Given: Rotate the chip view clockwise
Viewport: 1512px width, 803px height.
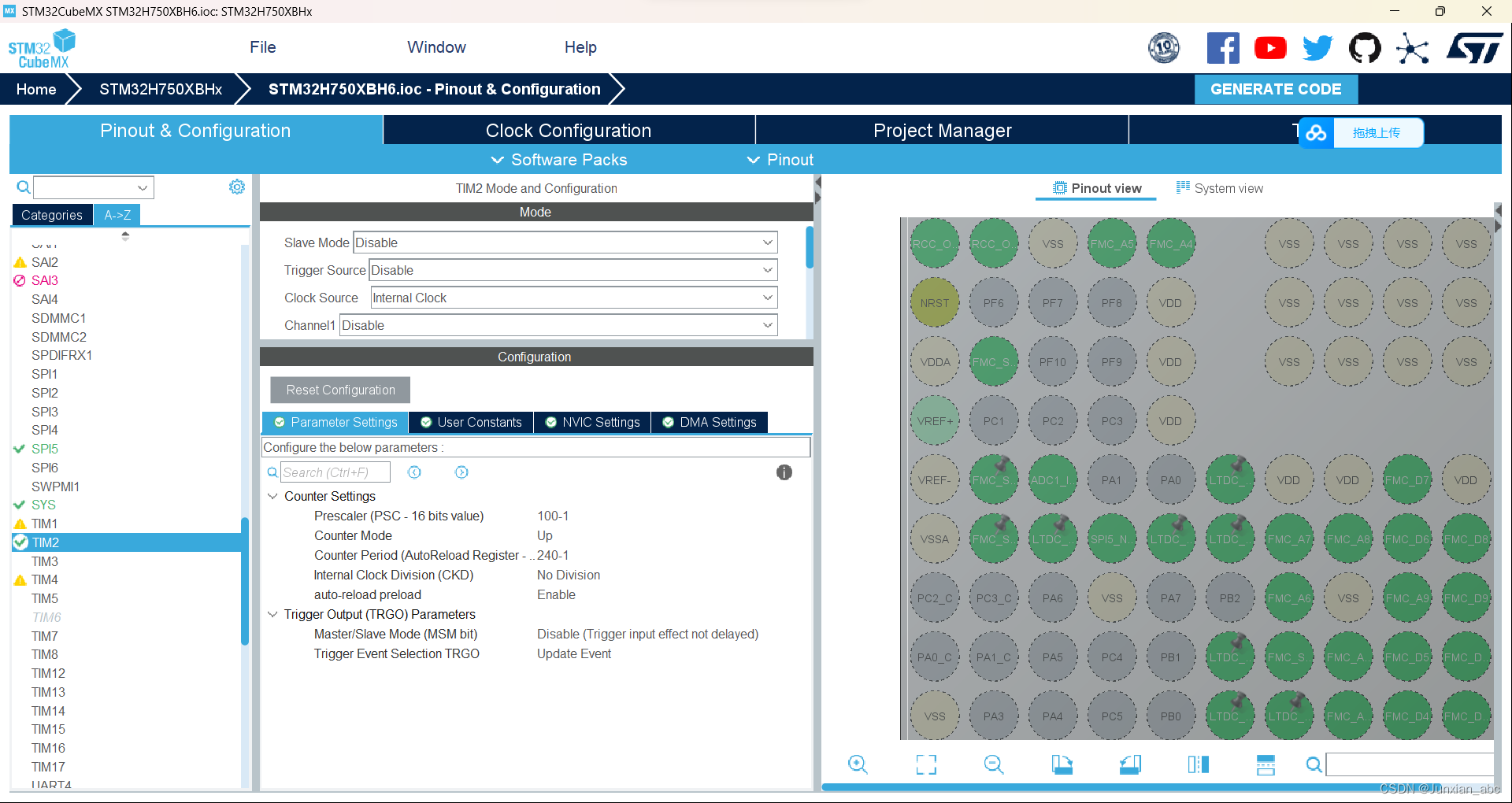Looking at the screenshot, I should point(1062,764).
